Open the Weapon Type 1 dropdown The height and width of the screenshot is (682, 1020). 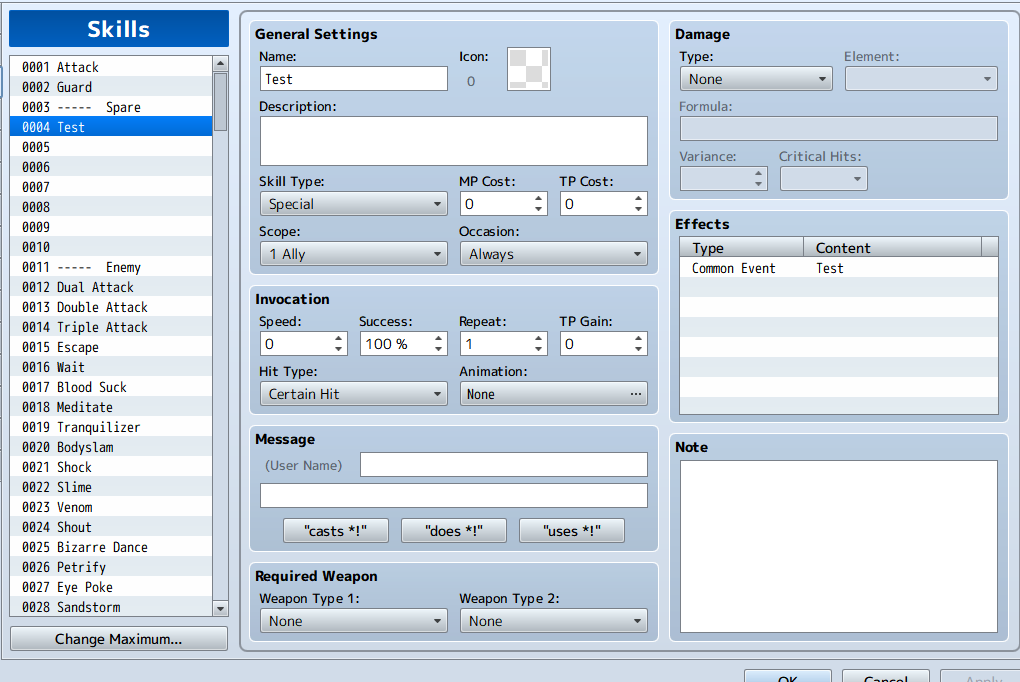click(353, 621)
